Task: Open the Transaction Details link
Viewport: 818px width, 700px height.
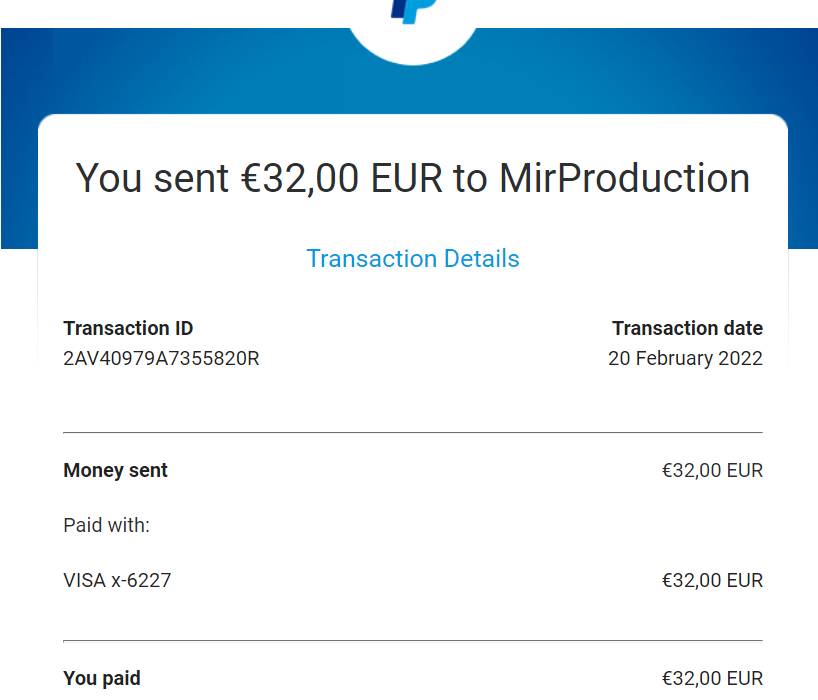Action: [x=413, y=259]
